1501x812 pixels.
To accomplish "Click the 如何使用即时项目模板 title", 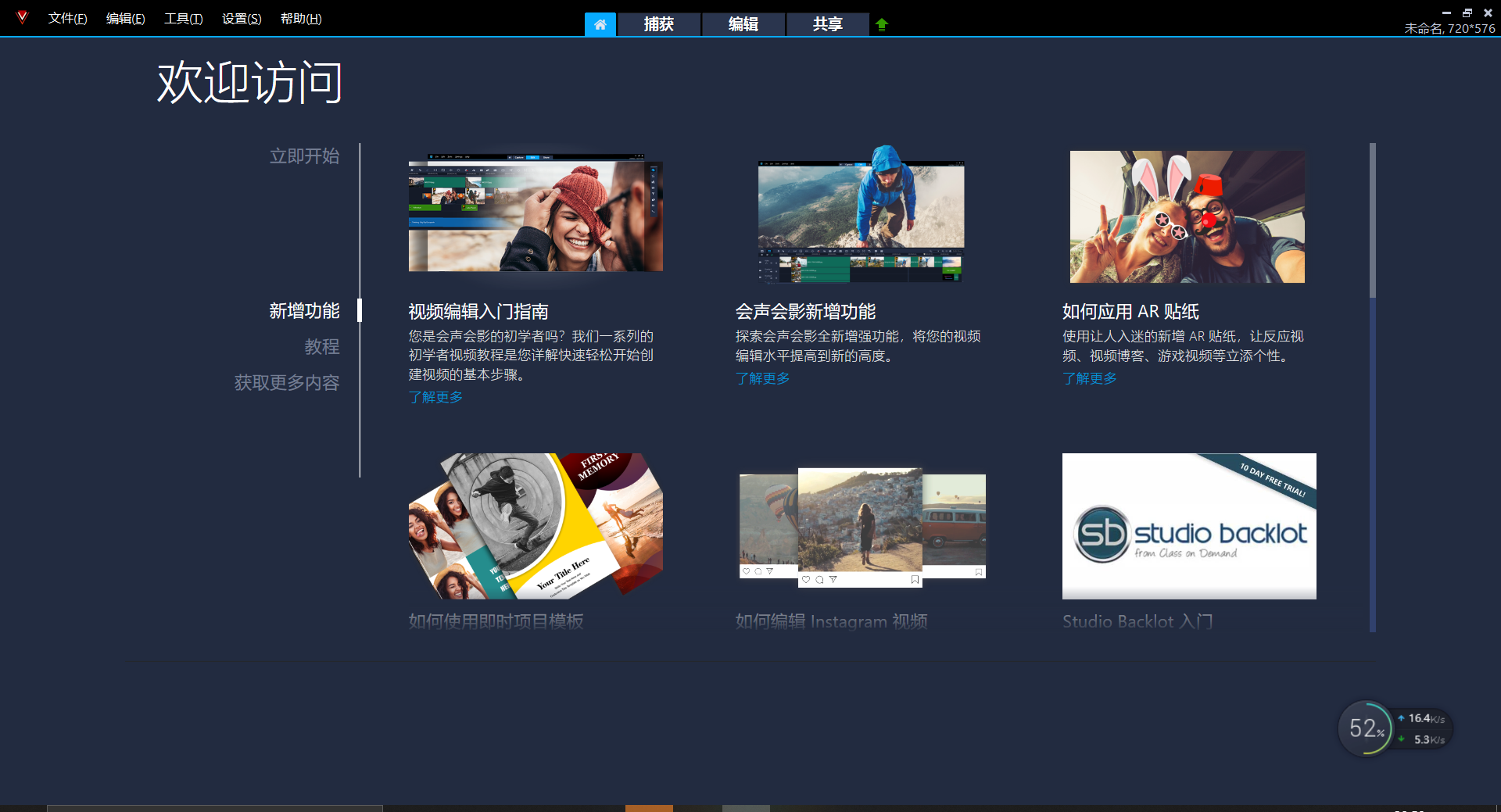I will point(496,621).
